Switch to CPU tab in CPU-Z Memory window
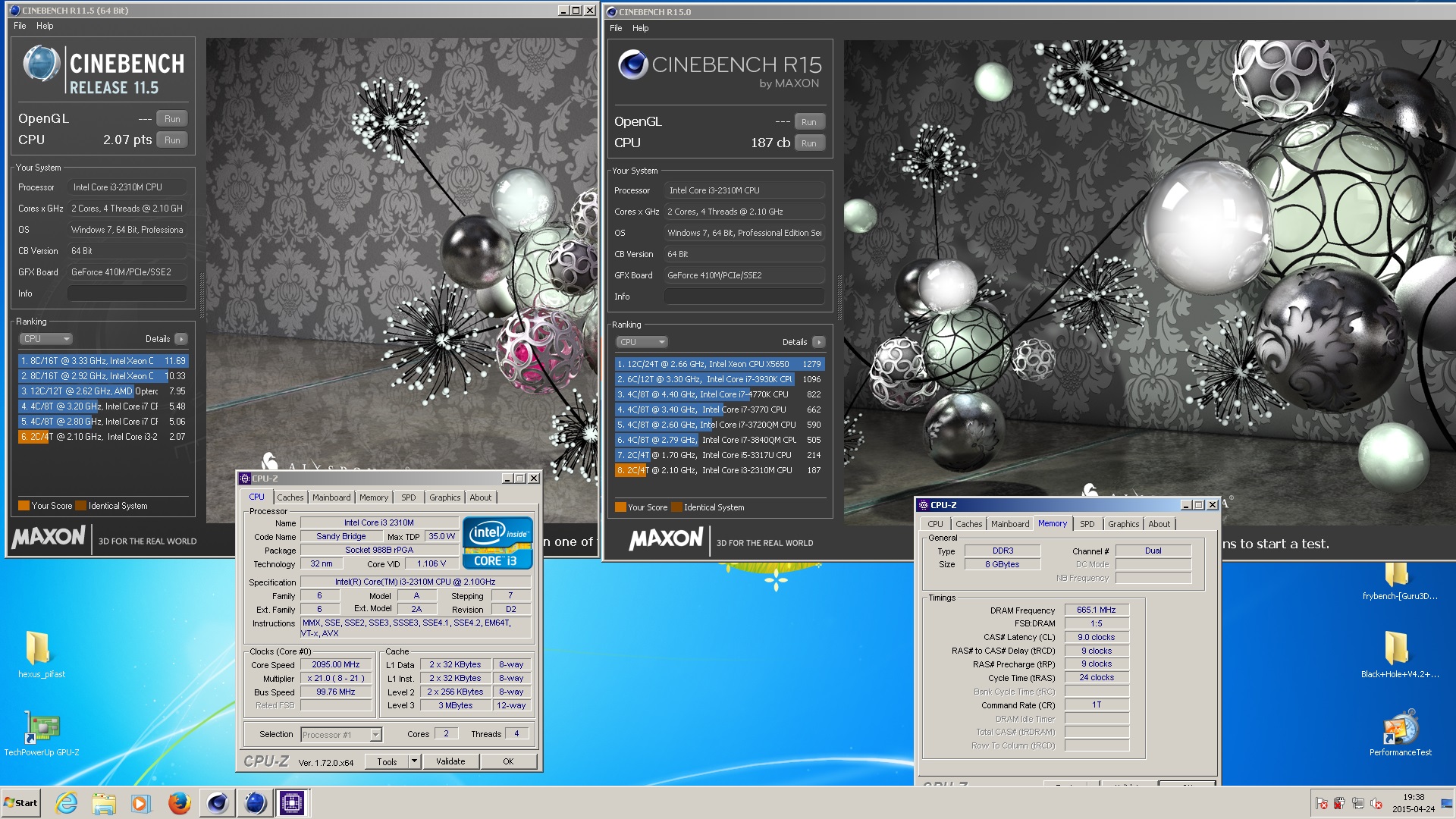 pyautogui.click(x=935, y=524)
